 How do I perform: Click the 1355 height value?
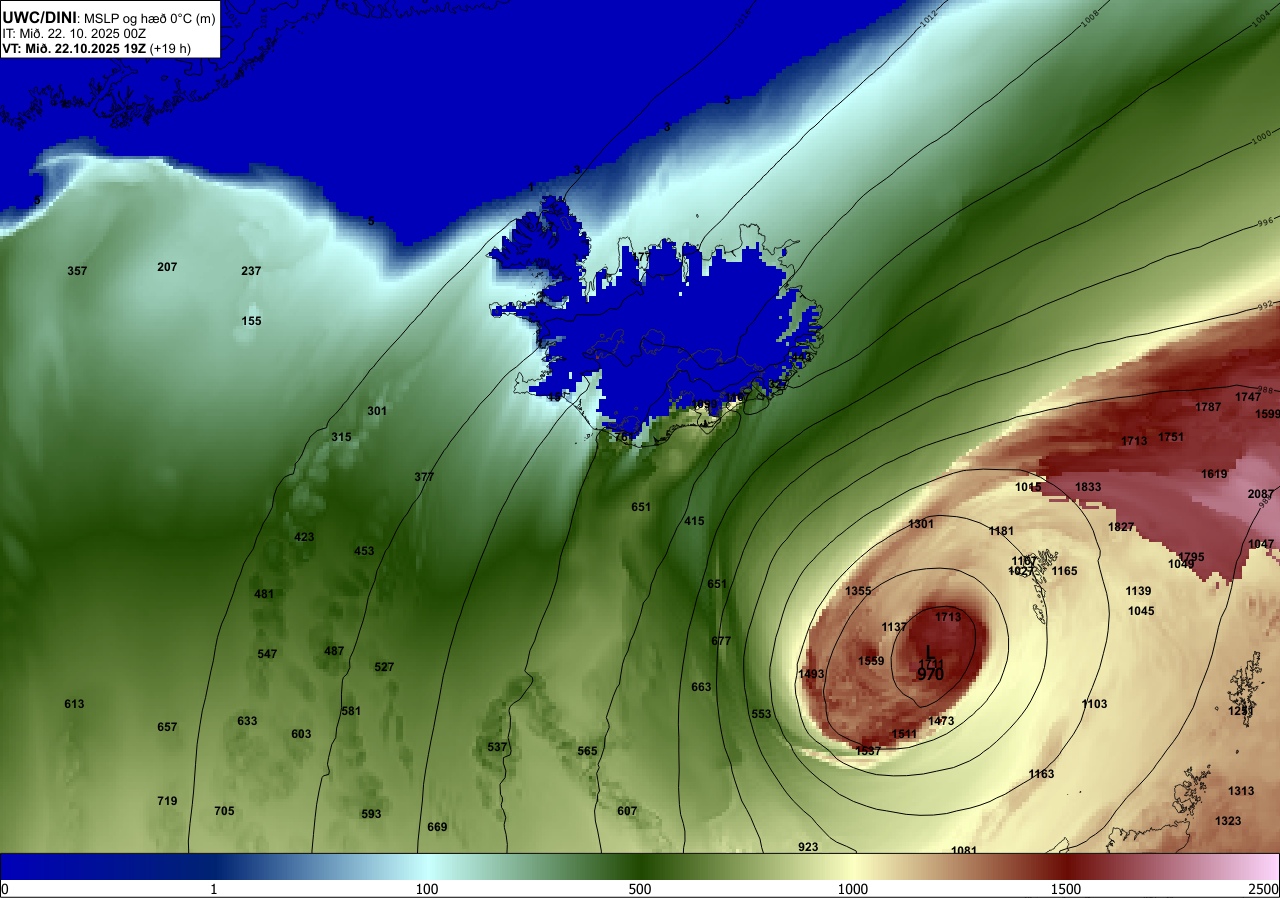click(x=858, y=591)
